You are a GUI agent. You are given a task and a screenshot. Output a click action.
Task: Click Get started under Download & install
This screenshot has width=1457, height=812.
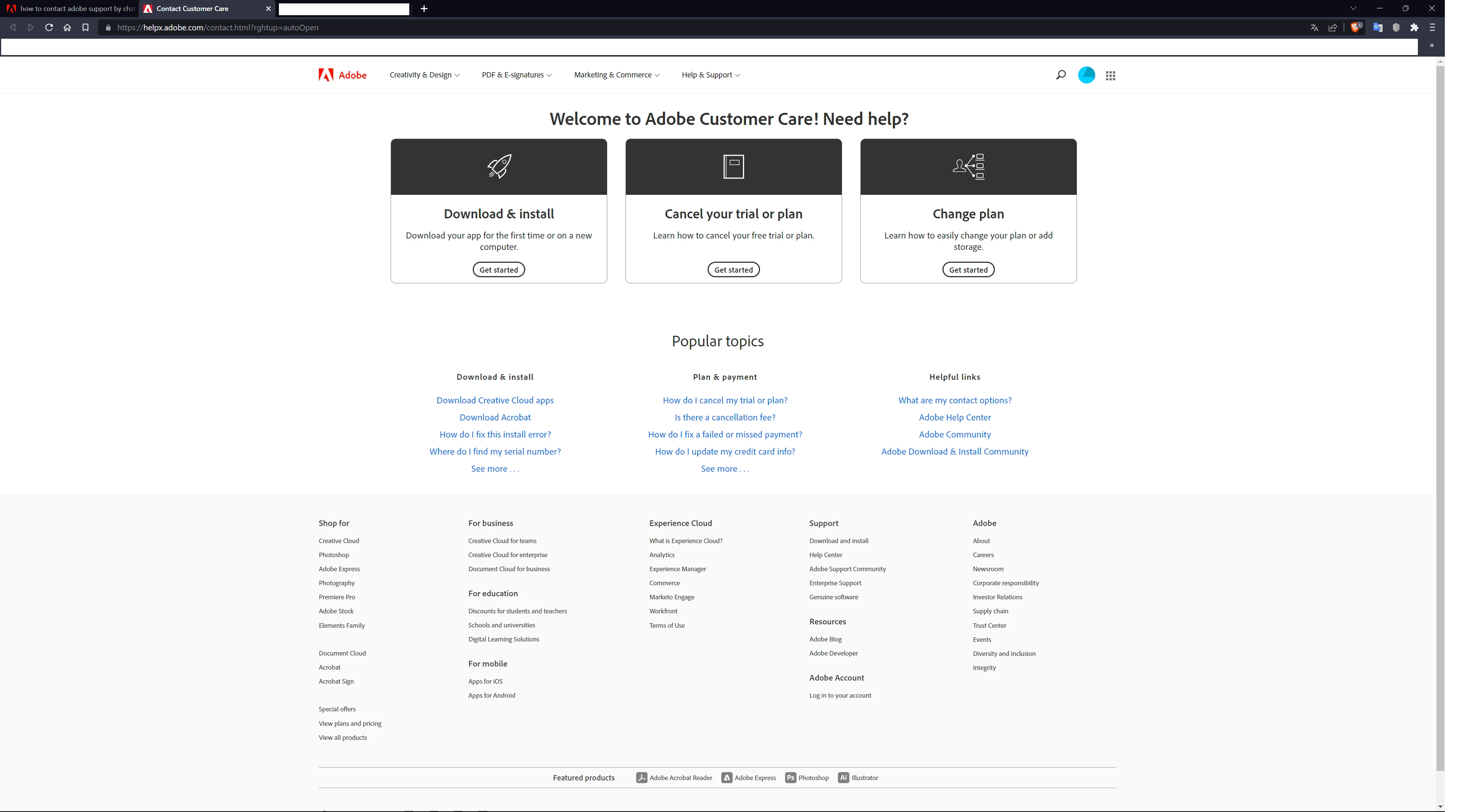[498, 270]
